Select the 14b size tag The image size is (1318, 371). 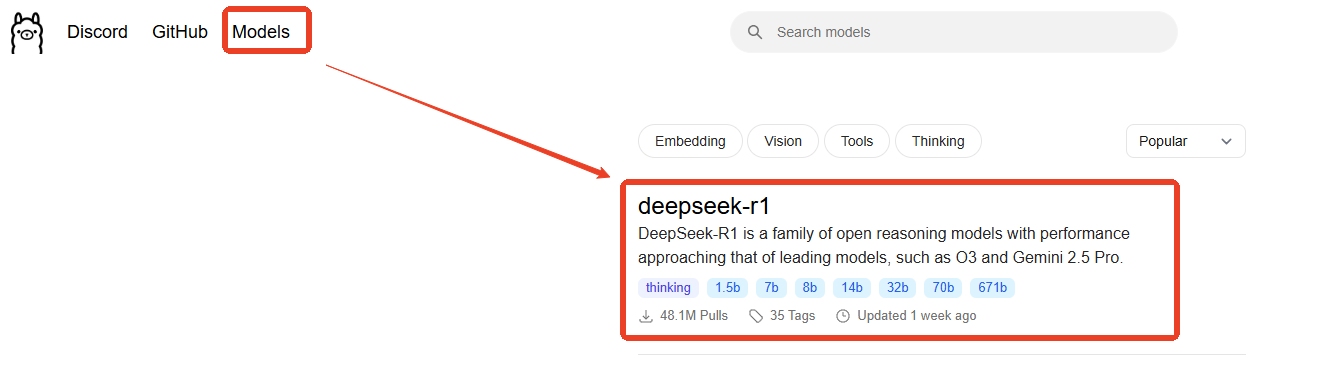click(x=851, y=288)
